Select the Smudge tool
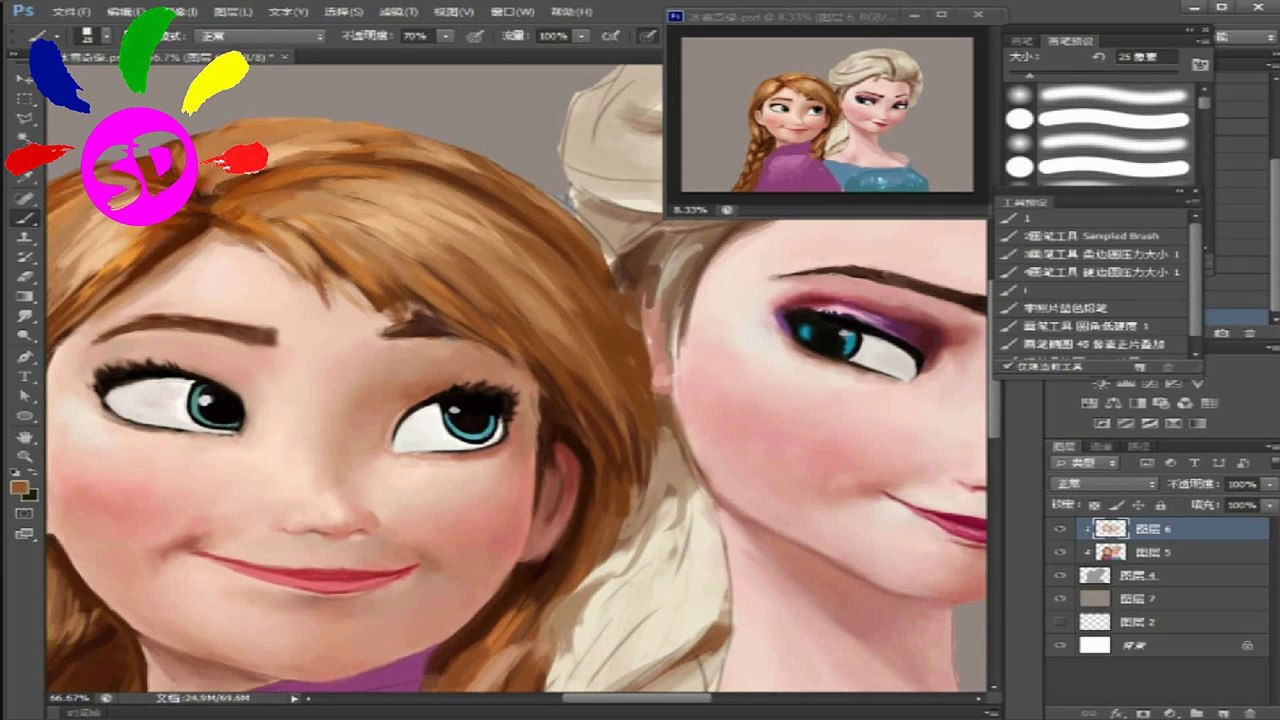This screenshot has width=1280, height=720. (24, 317)
